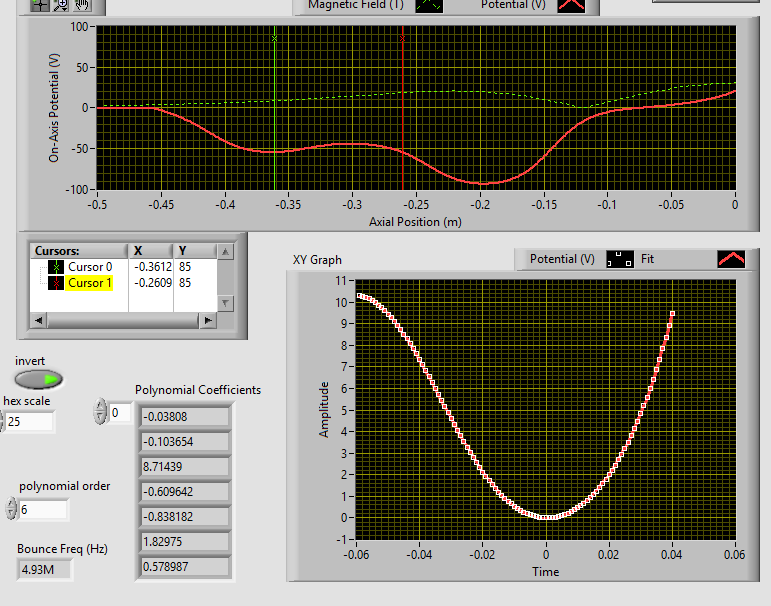Viewport: 771px width, 606px height.
Task: Click the polynomial coefficients array index stepper
Action: (x=99, y=412)
